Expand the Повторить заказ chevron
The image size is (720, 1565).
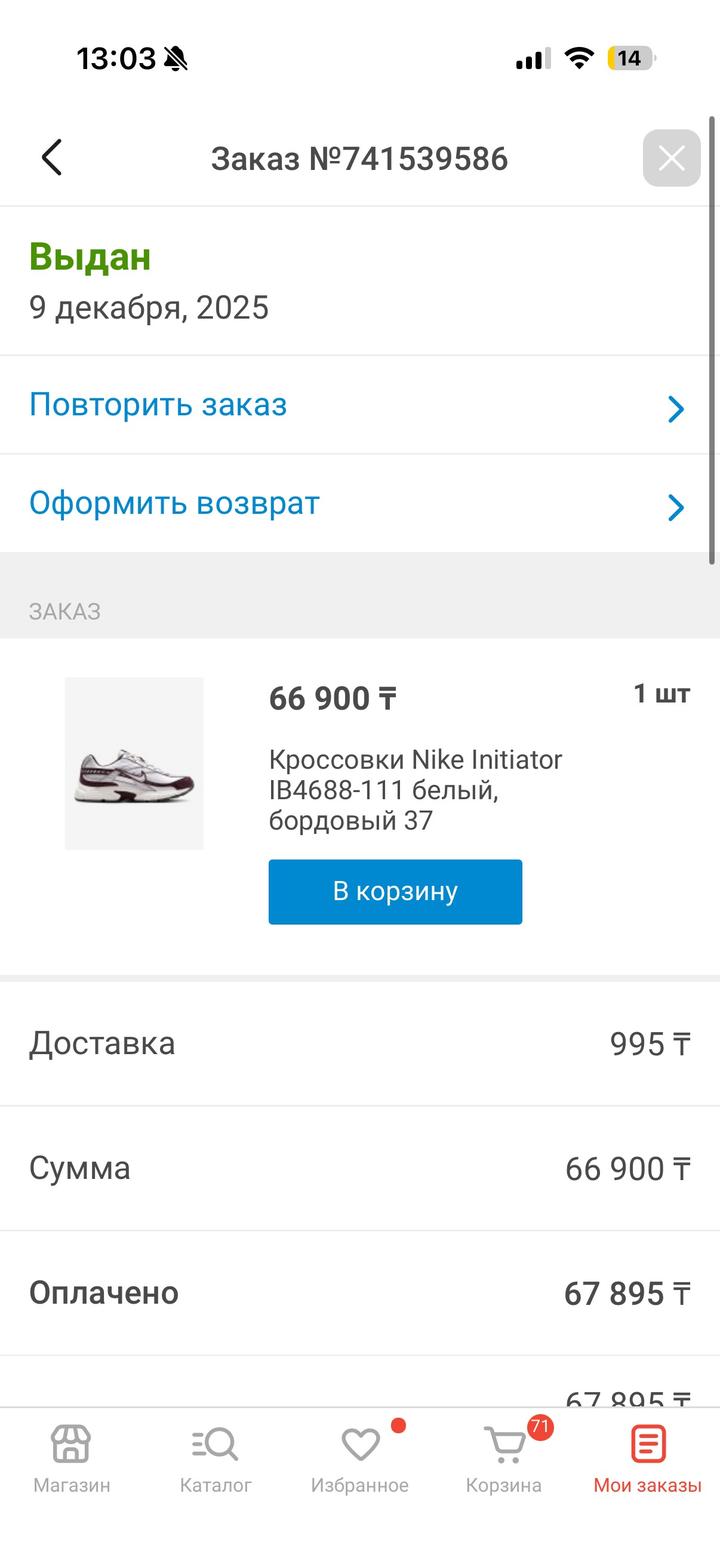tap(676, 408)
